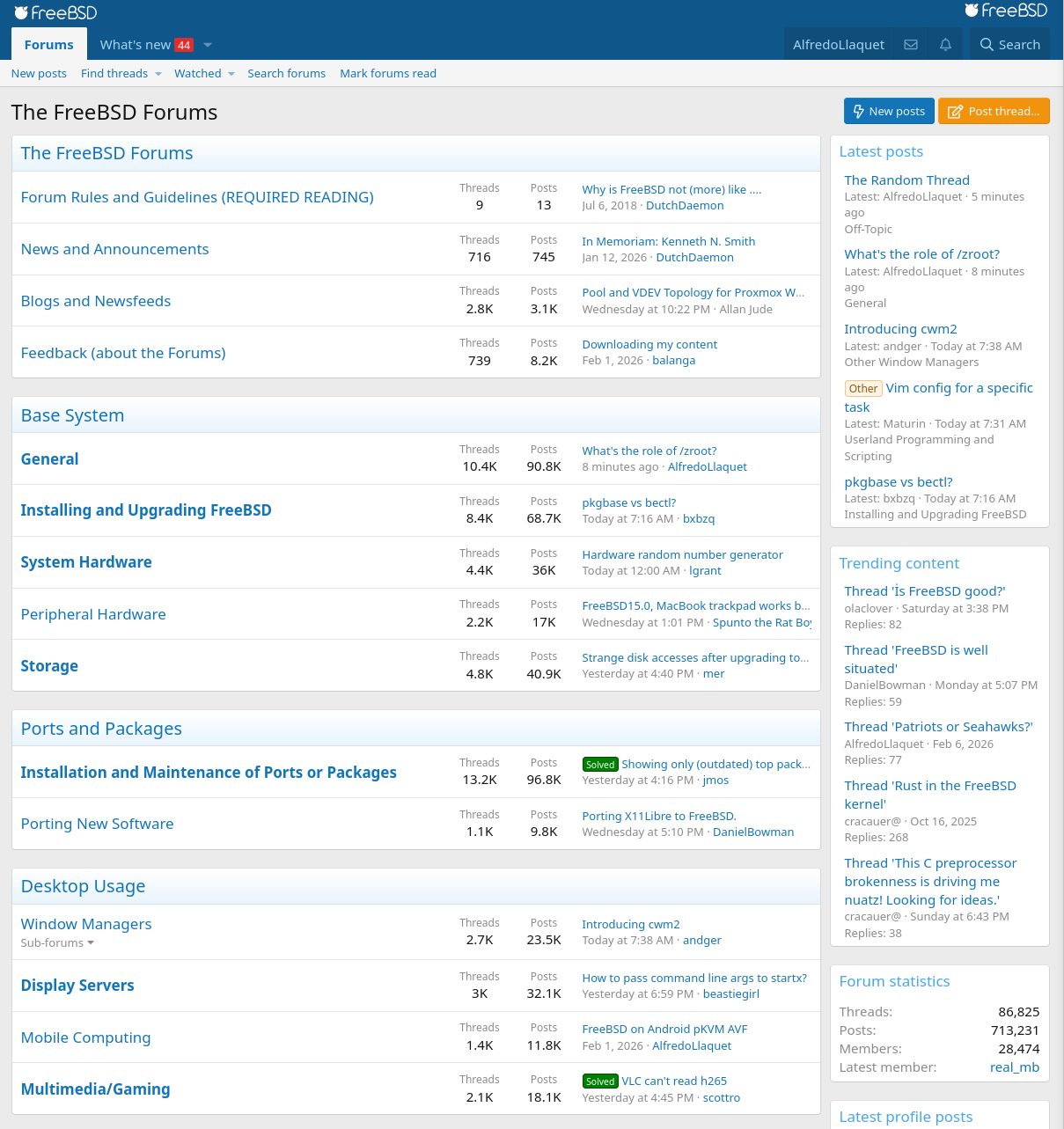Open the Watched dropdown
The width and height of the screenshot is (1064, 1129).
point(203,73)
